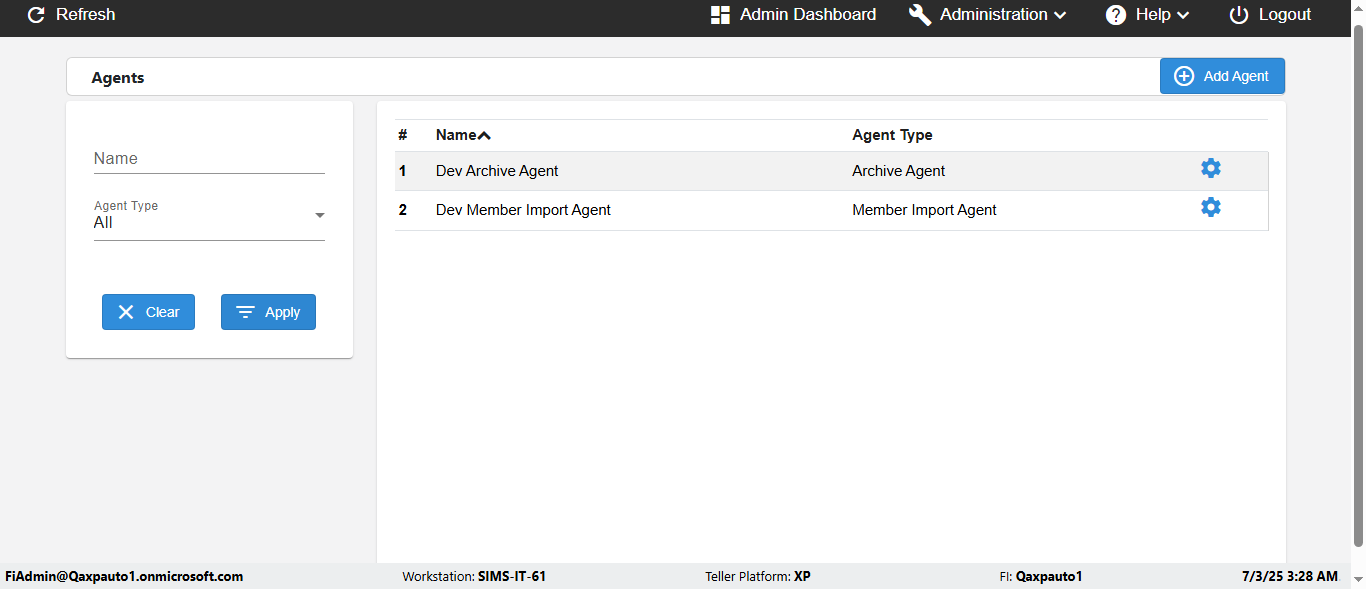Click the Logout power icon
The height and width of the screenshot is (589, 1366).
pos(1239,15)
